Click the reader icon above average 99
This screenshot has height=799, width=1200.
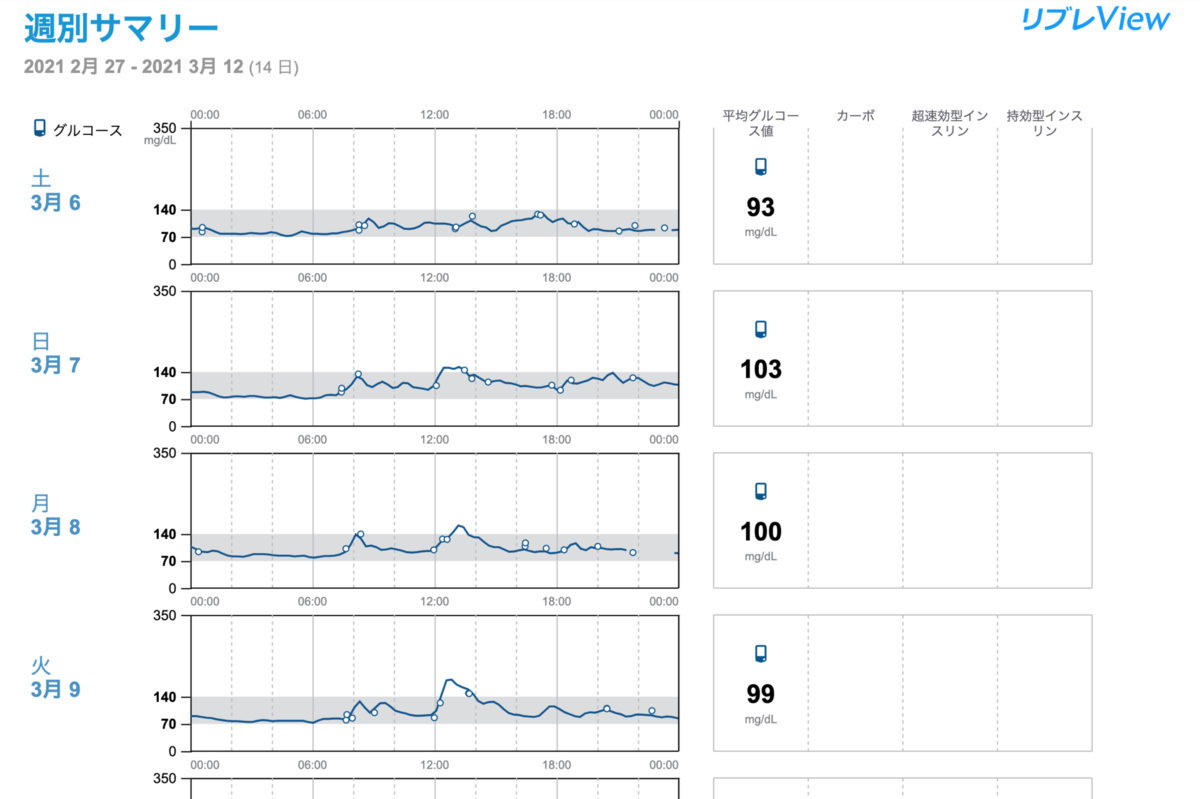point(761,654)
